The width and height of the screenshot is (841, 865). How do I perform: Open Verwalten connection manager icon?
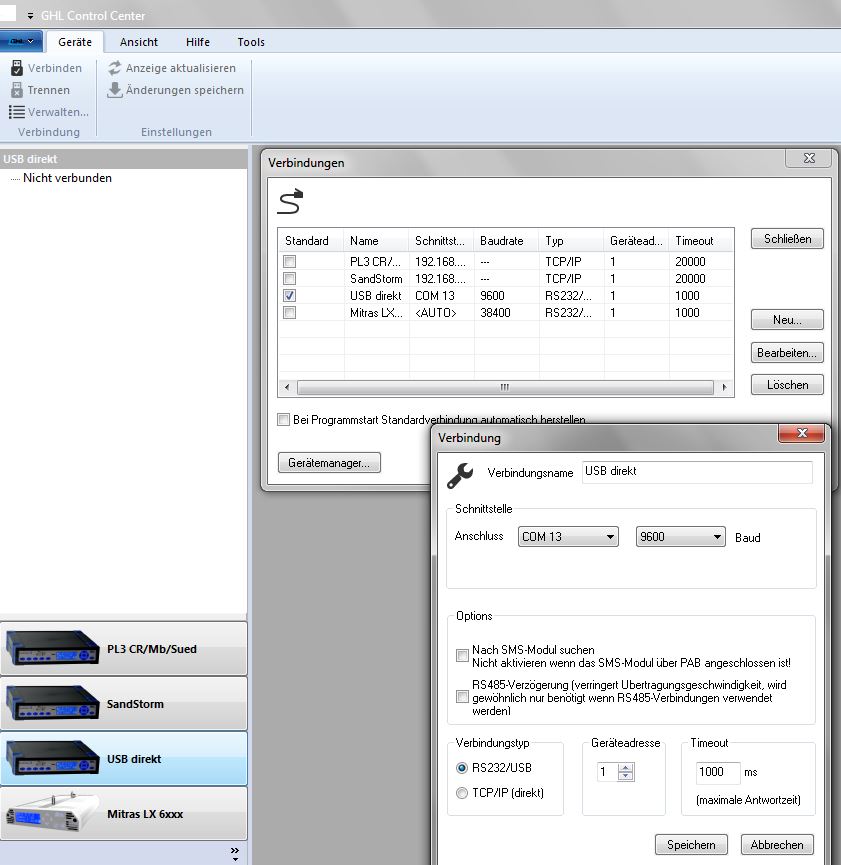click(17, 112)
